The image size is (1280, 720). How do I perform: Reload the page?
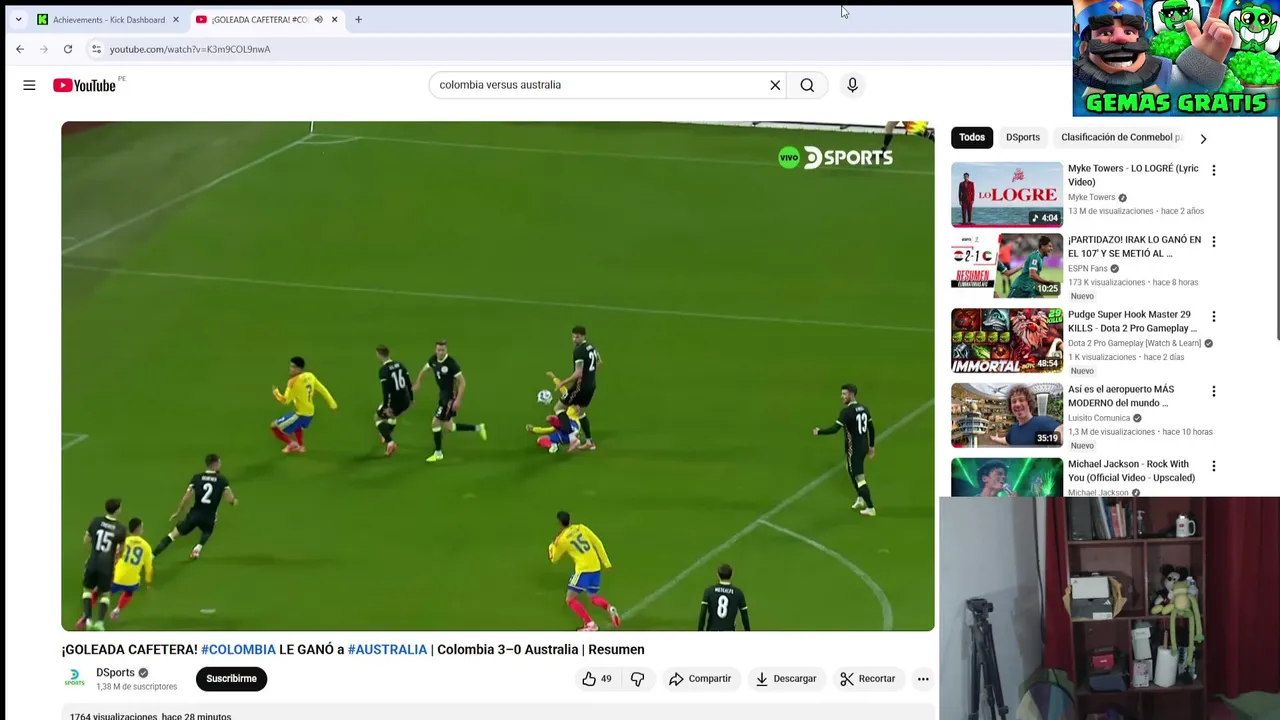[68, 49]
